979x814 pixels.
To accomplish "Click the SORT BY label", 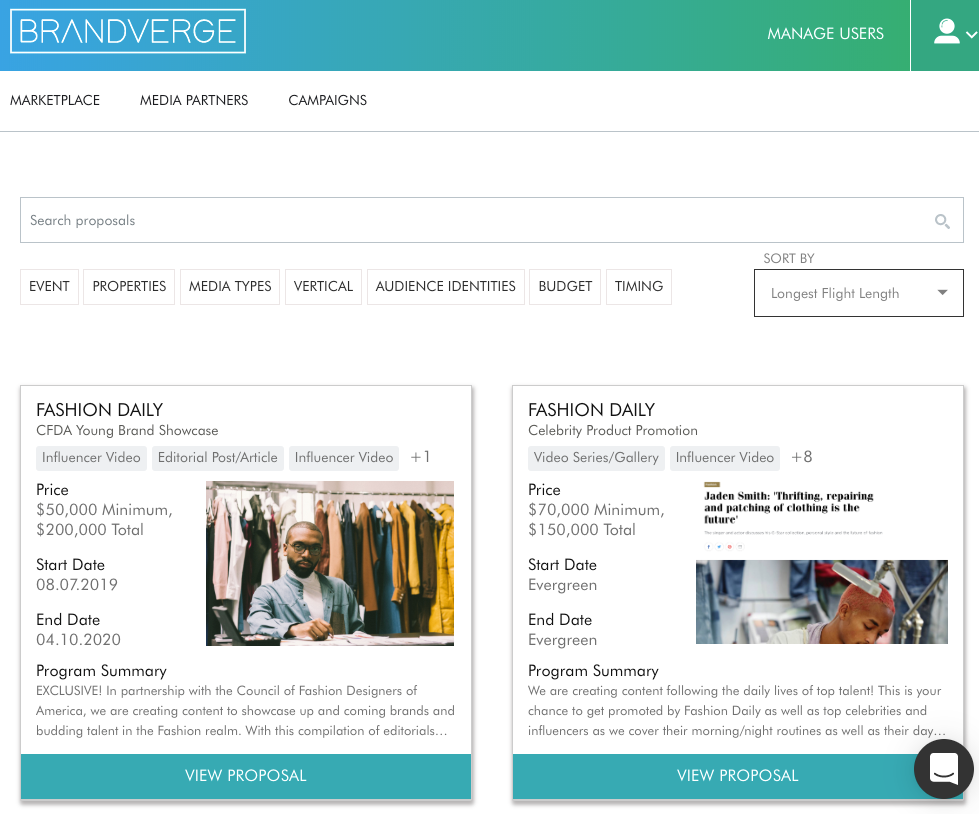I will 789,258.
